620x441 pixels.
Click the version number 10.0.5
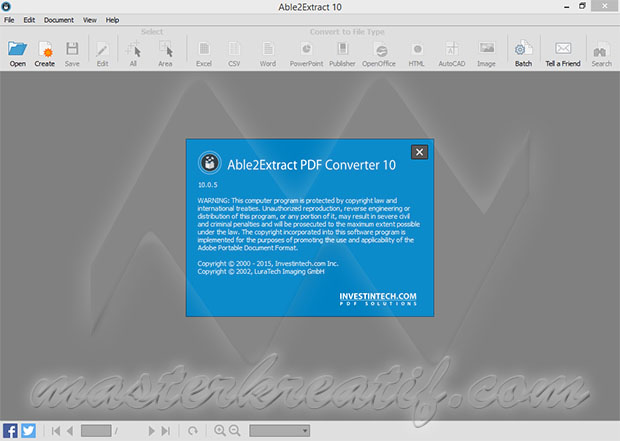pos(208,185)
